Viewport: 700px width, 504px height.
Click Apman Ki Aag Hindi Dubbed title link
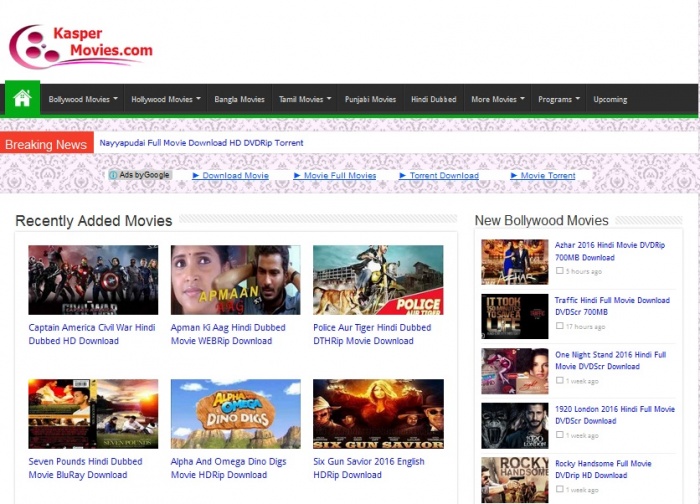point(228,334)
